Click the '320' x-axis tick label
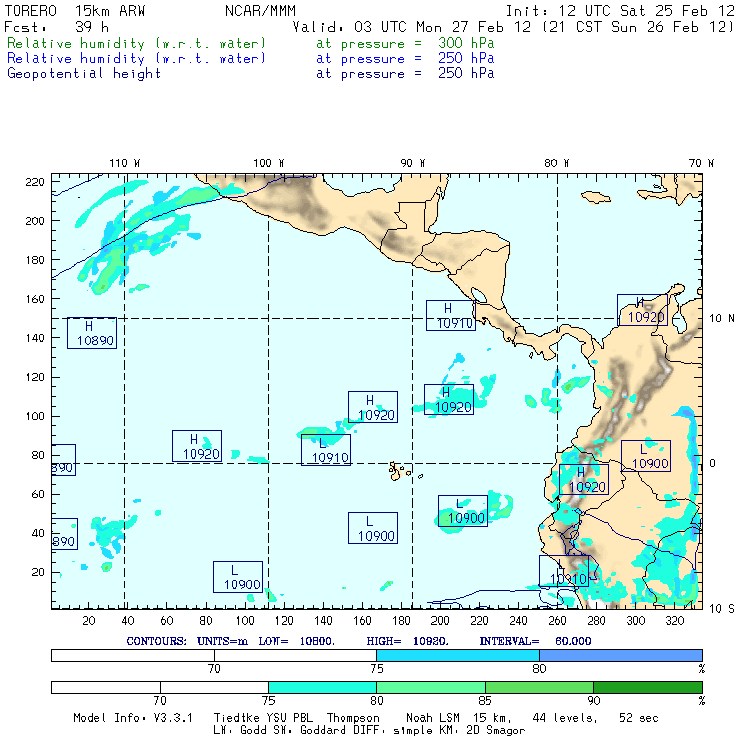The width and height of the screenshot is (740, 740). coord(674,621)
